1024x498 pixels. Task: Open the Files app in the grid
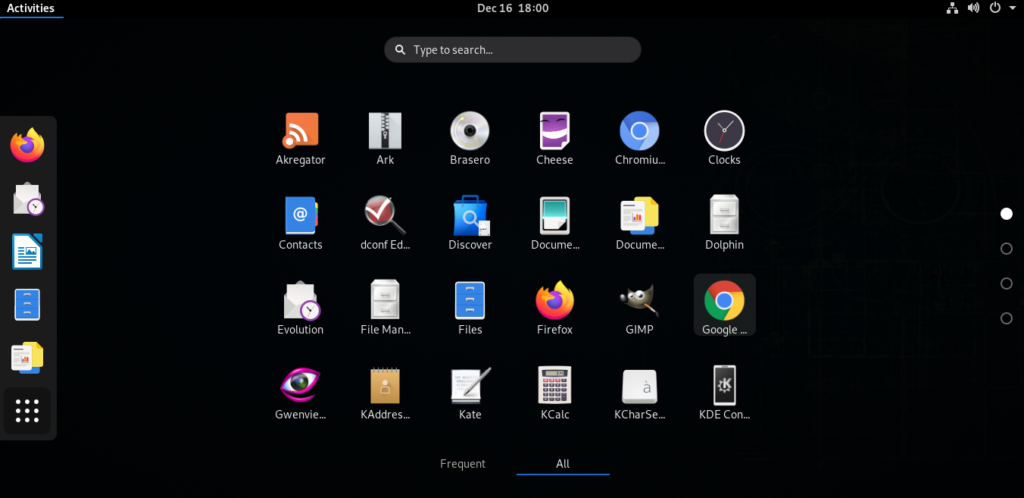[470, 309]
